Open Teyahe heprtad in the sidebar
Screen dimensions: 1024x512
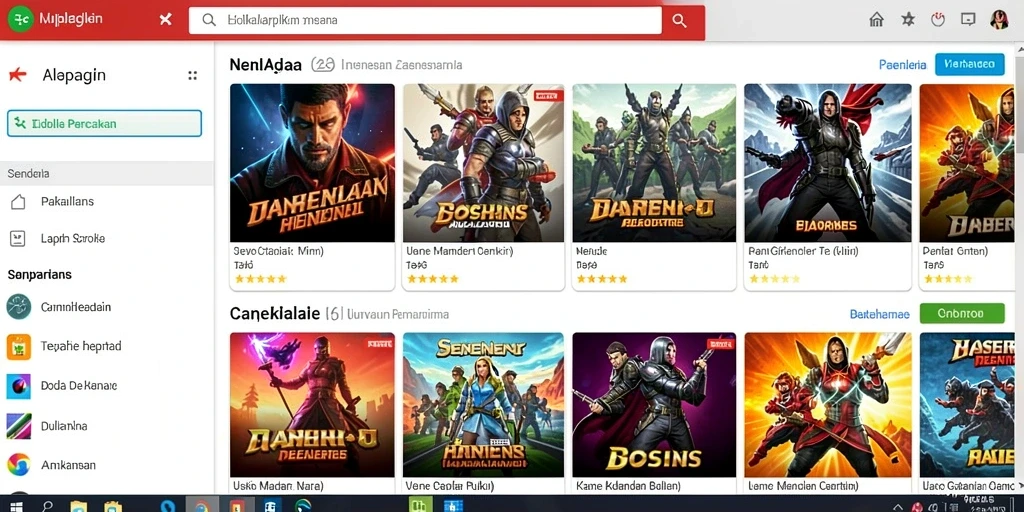[81, 346]
